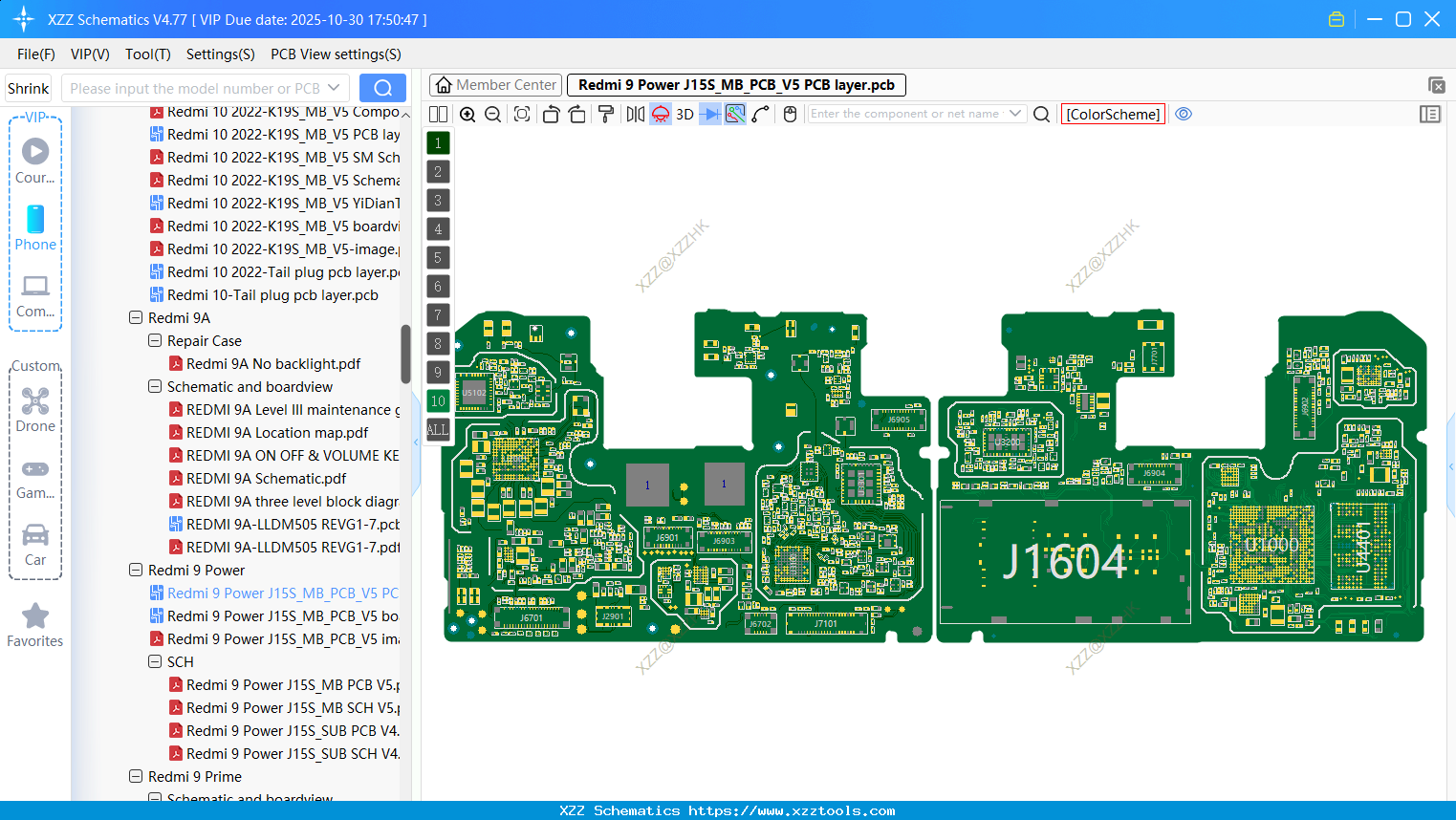This screenshot has height=820, width=1456.
Task: Open the VIP(V) menu
Action: [90, 54]
